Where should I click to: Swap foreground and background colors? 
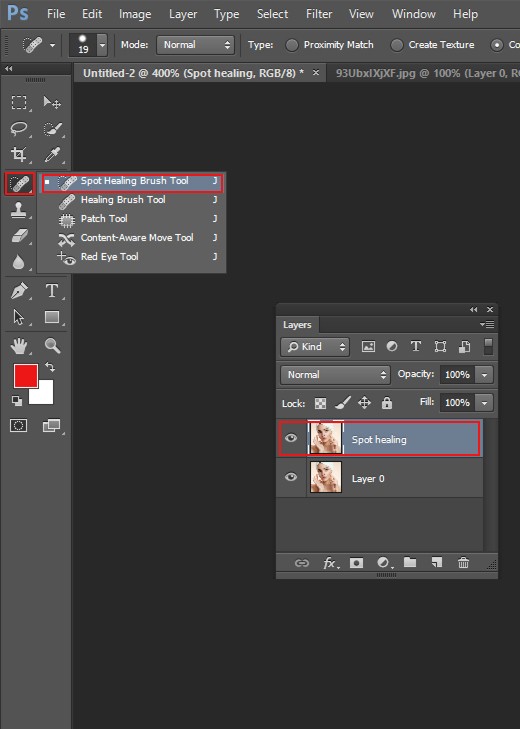(x=50, y=367)
